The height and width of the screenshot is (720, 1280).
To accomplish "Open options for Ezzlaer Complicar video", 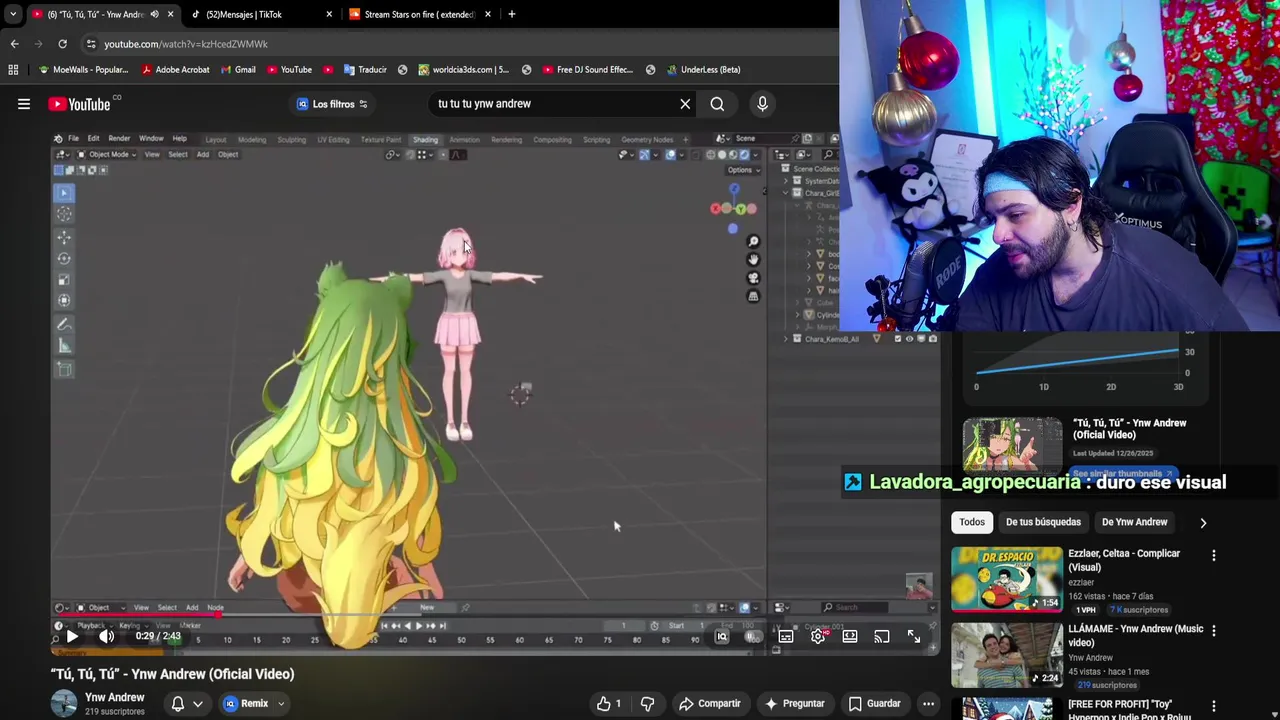I will (x=1214, y=555).
